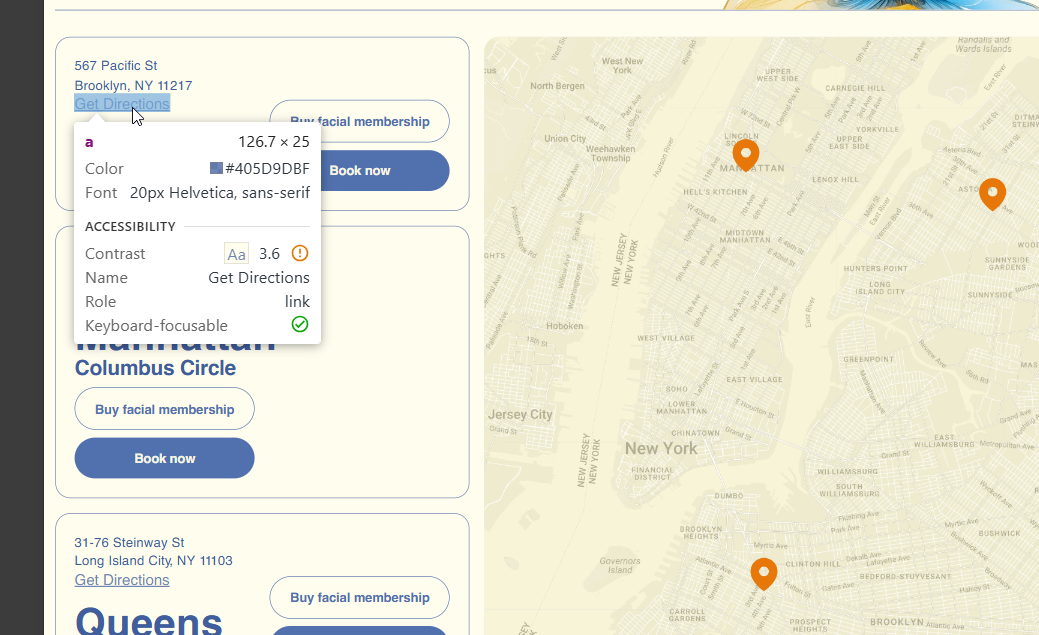This screenshot has width=1039, height=635.
Task: Click the Role value 'link' in tooltip
Action: click(297, 302)
